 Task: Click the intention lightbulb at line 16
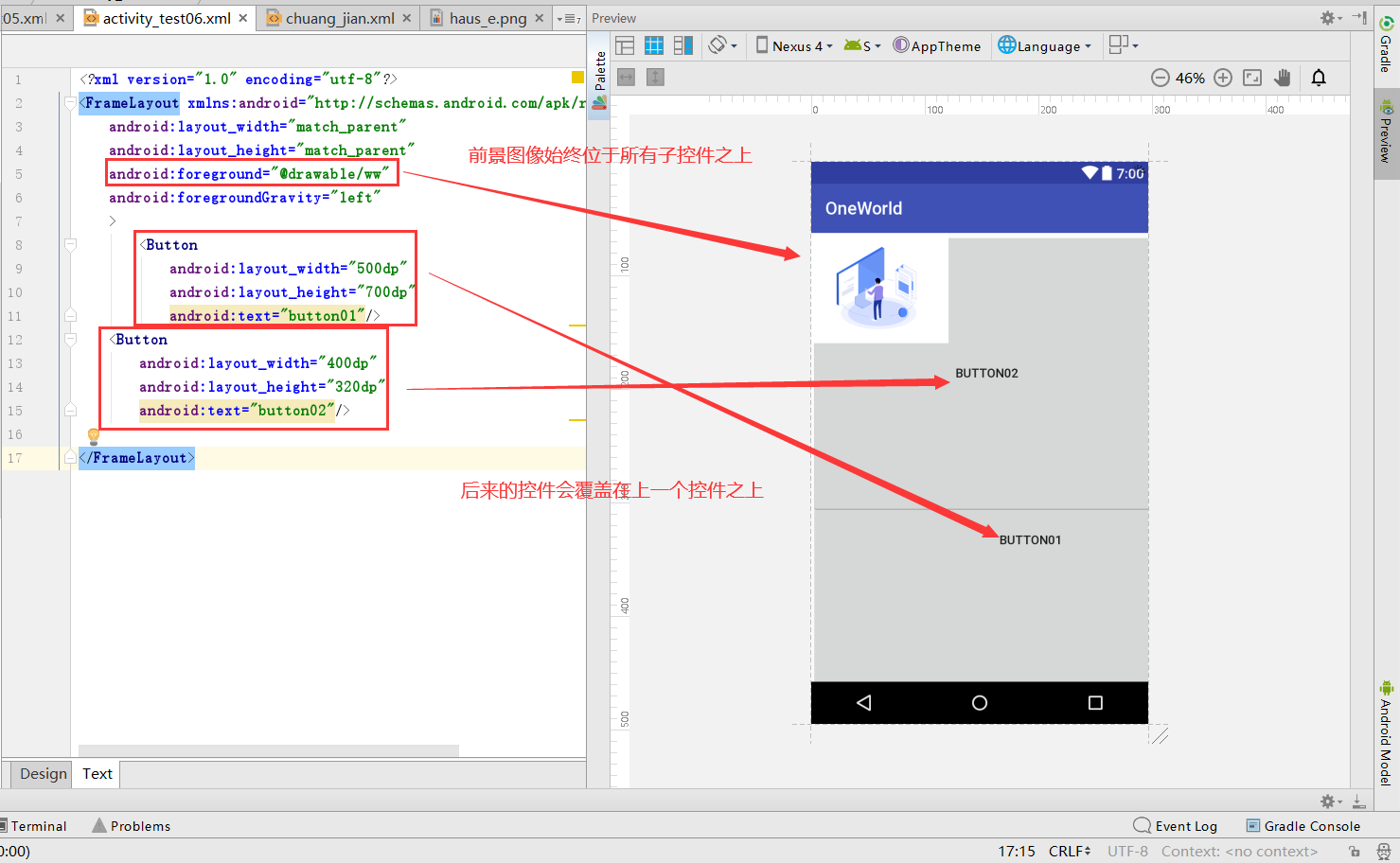tap(94, 436)
